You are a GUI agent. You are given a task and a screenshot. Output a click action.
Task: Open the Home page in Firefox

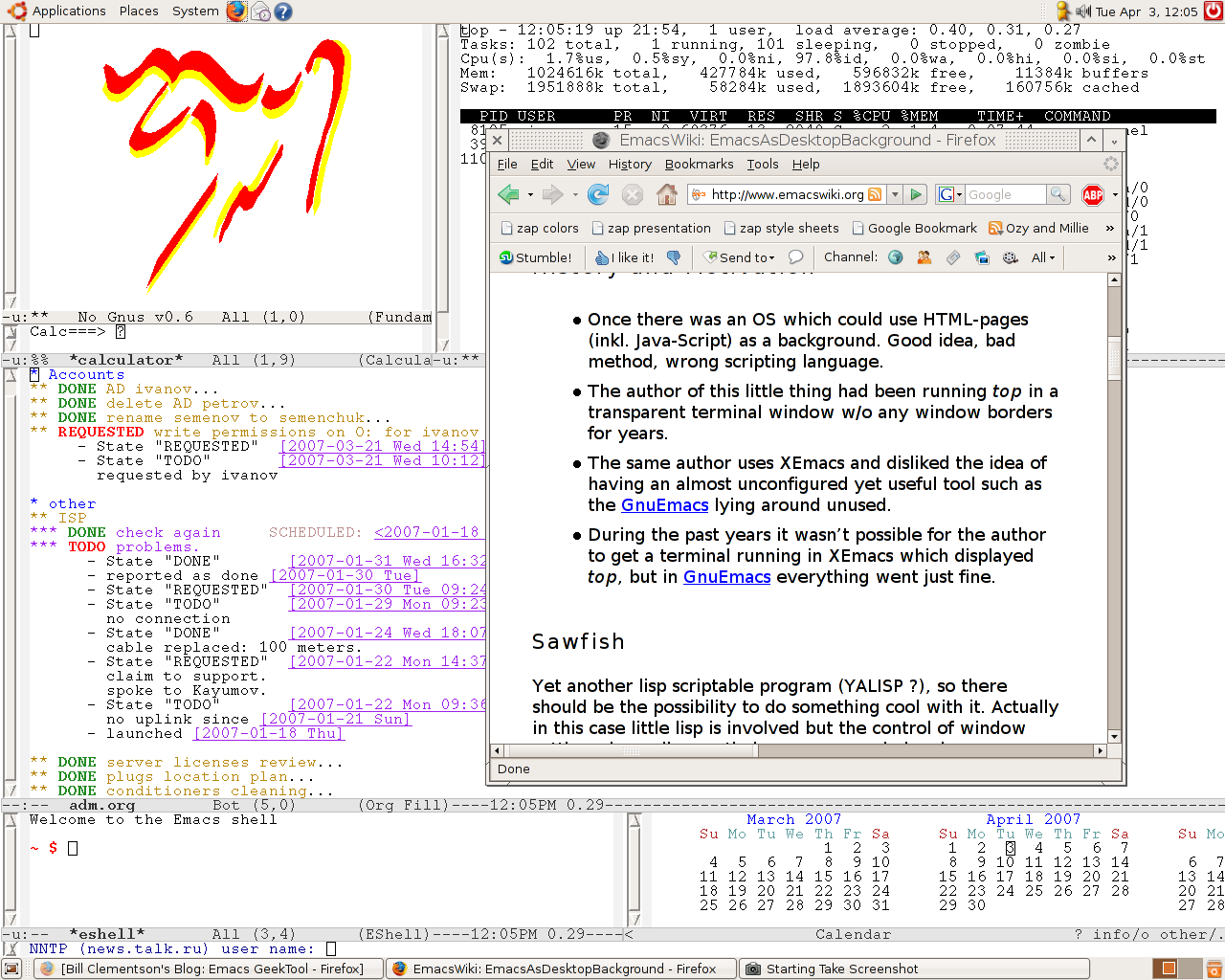point(667,194)
